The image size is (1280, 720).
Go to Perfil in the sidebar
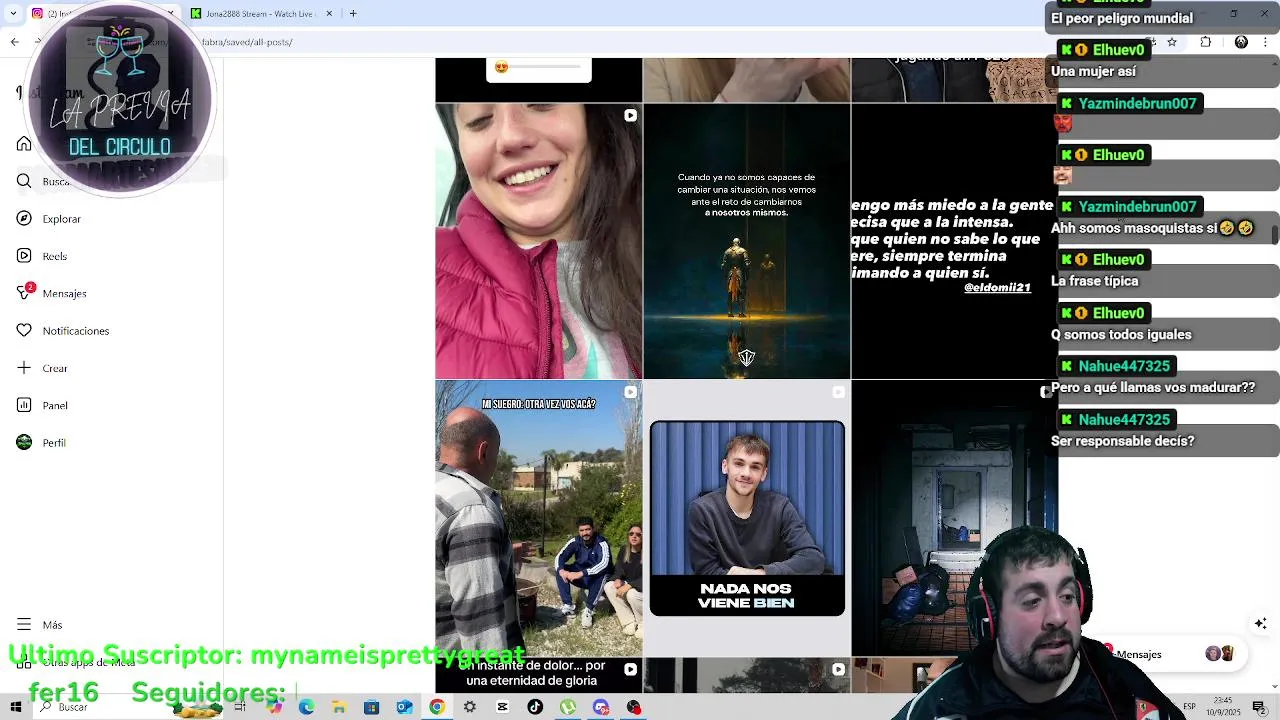40,443
